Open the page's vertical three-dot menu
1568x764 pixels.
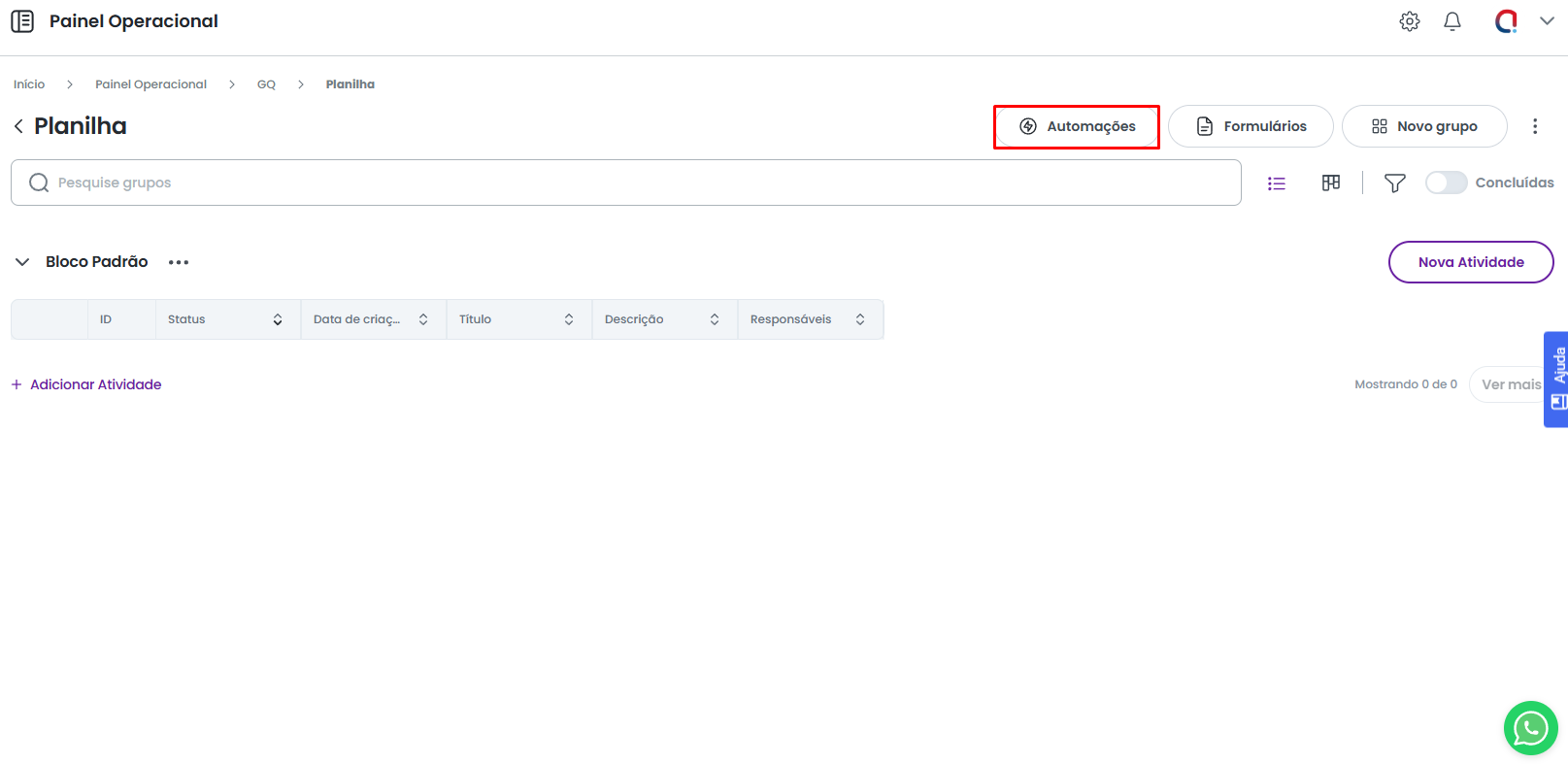(x=1535, y=126)
